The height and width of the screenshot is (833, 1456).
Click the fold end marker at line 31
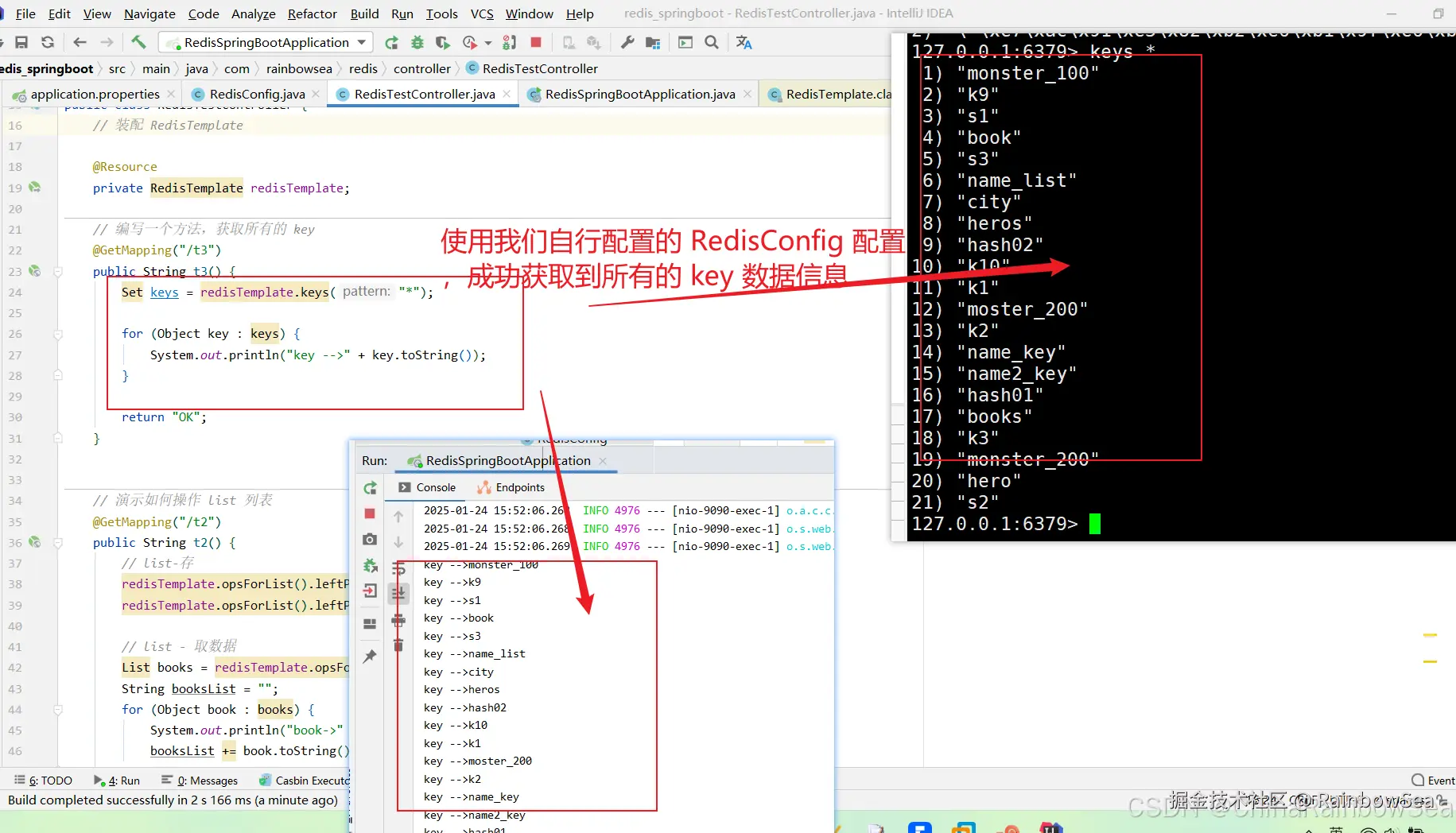pos(58,438)
